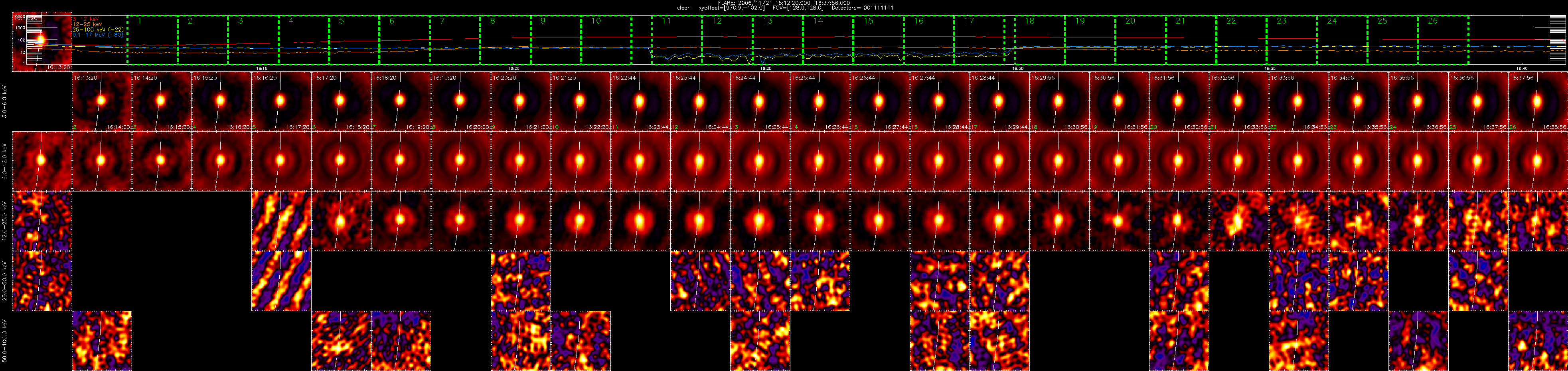The image size is (1568, 371).
Task: Click the 3-12 keV legend label
Action: point(86,19)
